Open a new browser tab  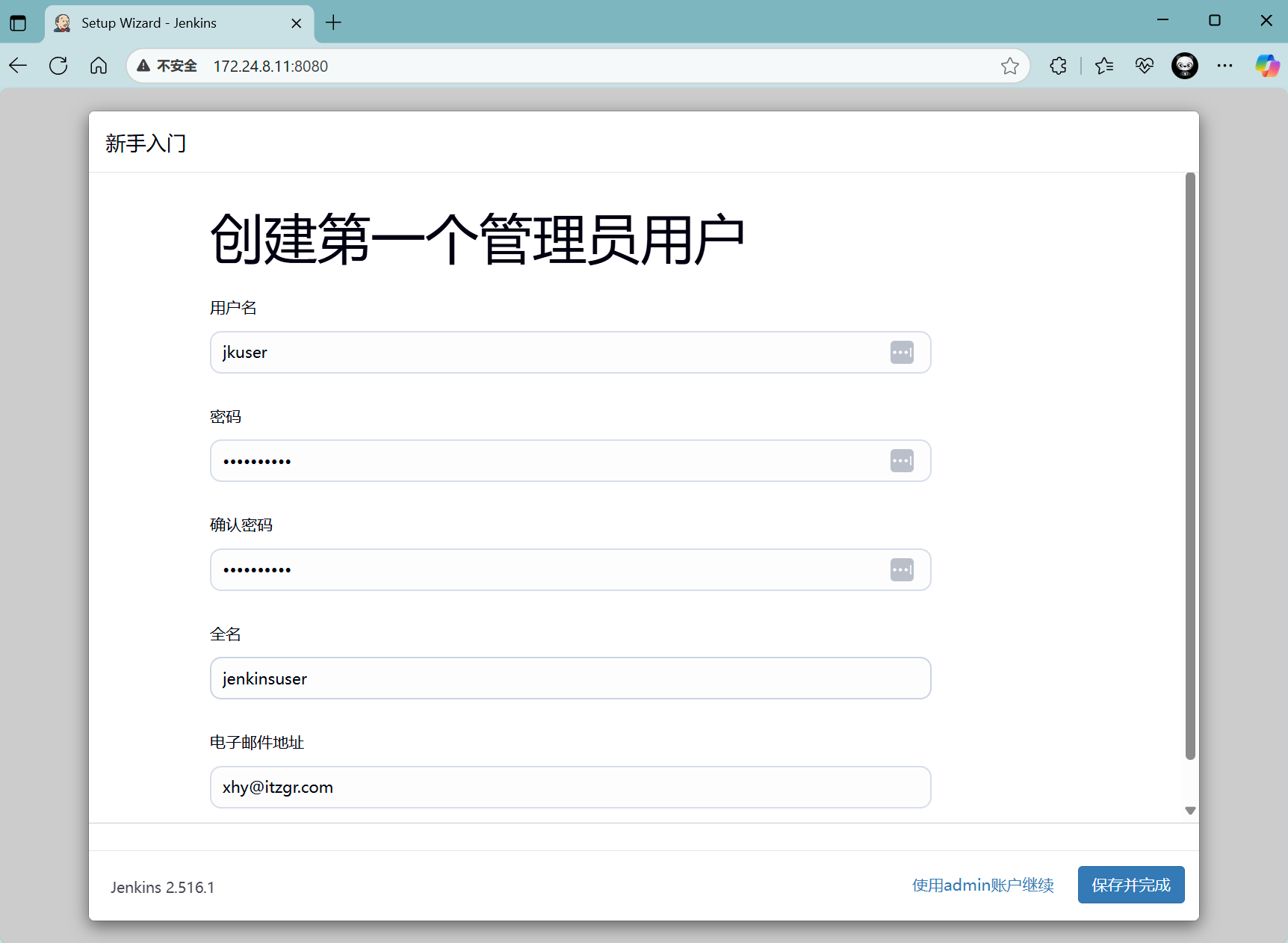click(x=333, y=23)
